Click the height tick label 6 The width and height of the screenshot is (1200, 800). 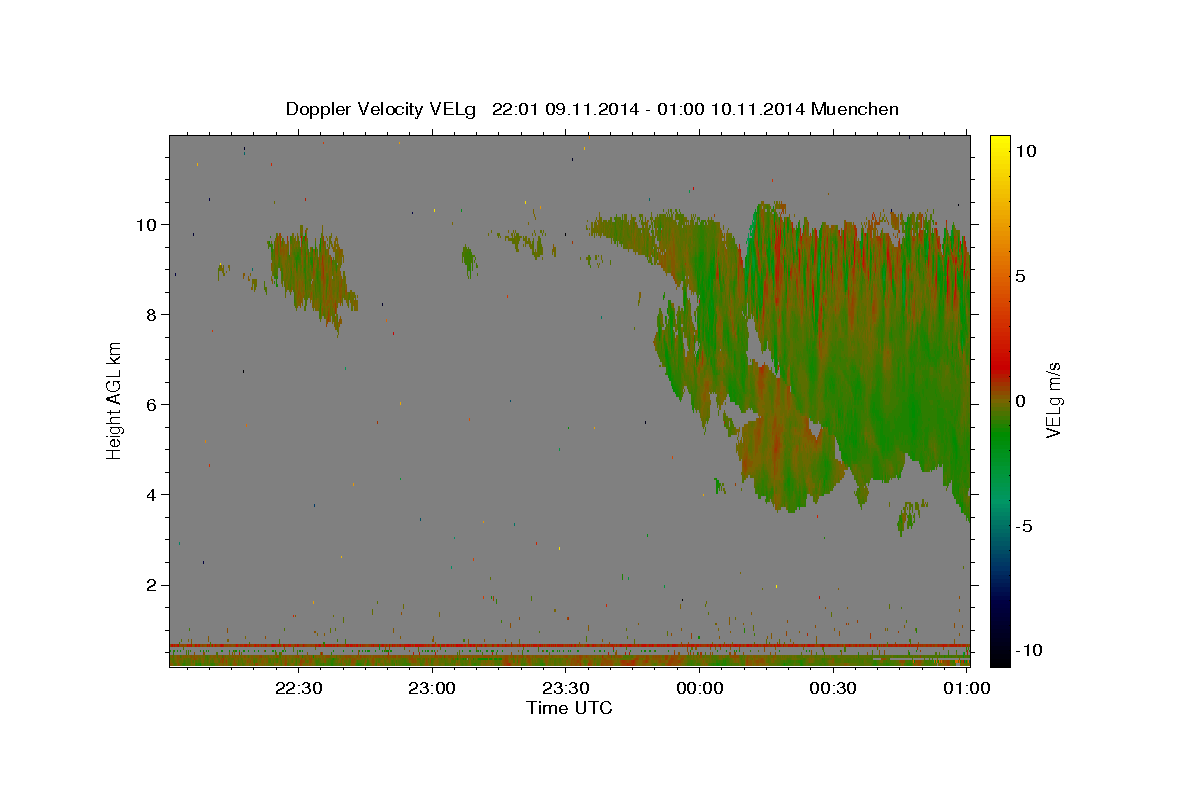tap(151, 404)
